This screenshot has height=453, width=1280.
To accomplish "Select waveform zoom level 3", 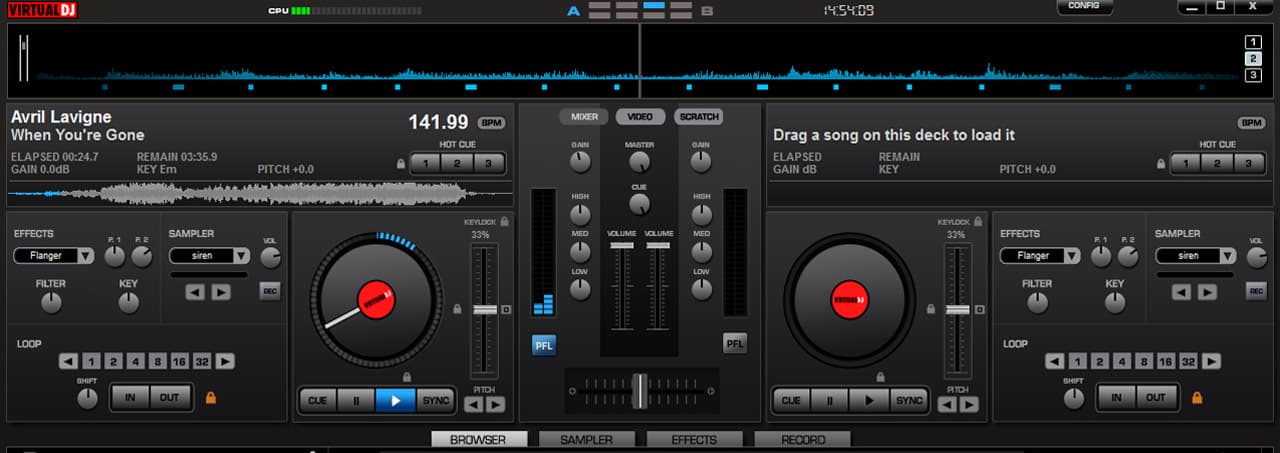I will [1253, 75].
